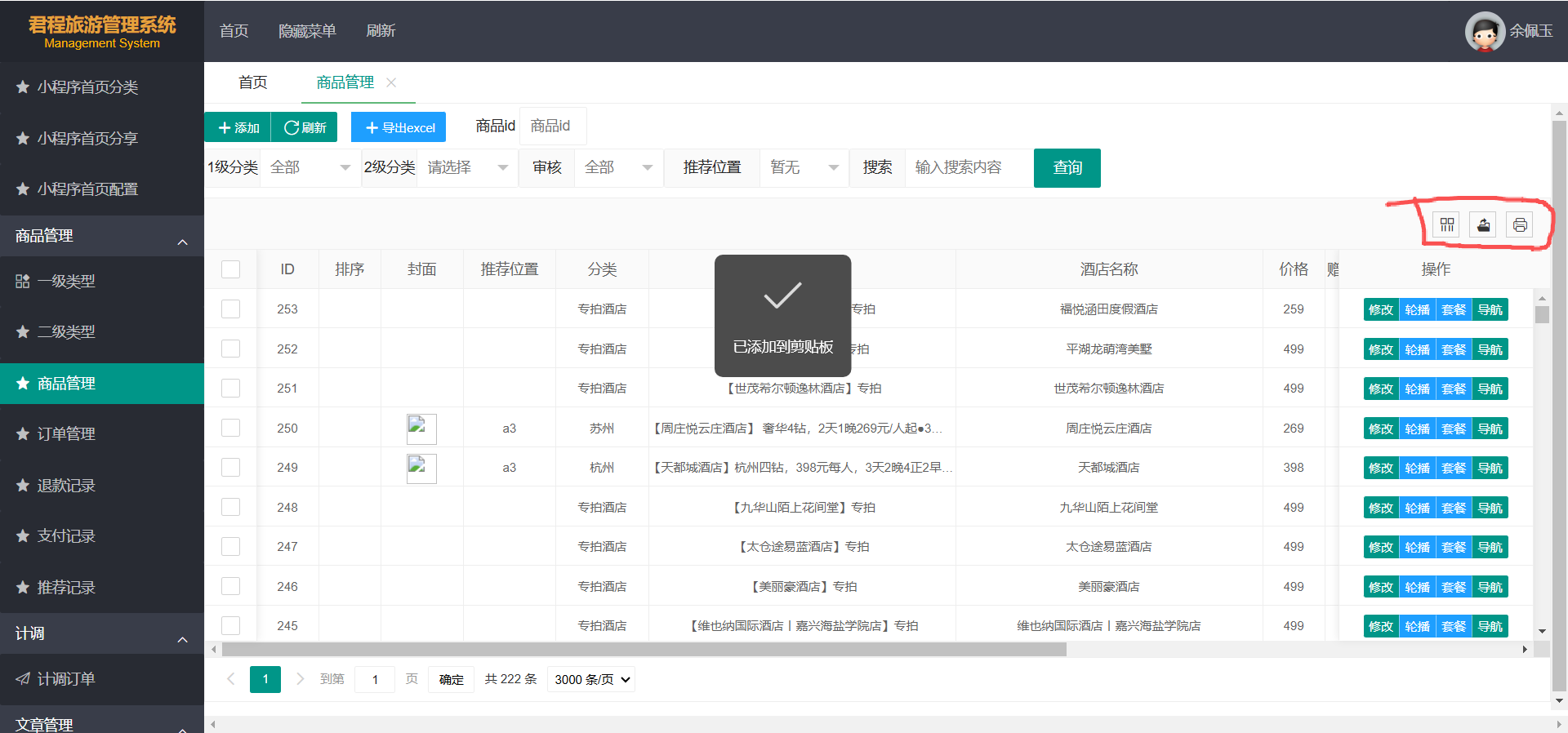1568x733 pixels.
Task: Open the 1级分类 dropdown
Action: (x=310, y=167)
